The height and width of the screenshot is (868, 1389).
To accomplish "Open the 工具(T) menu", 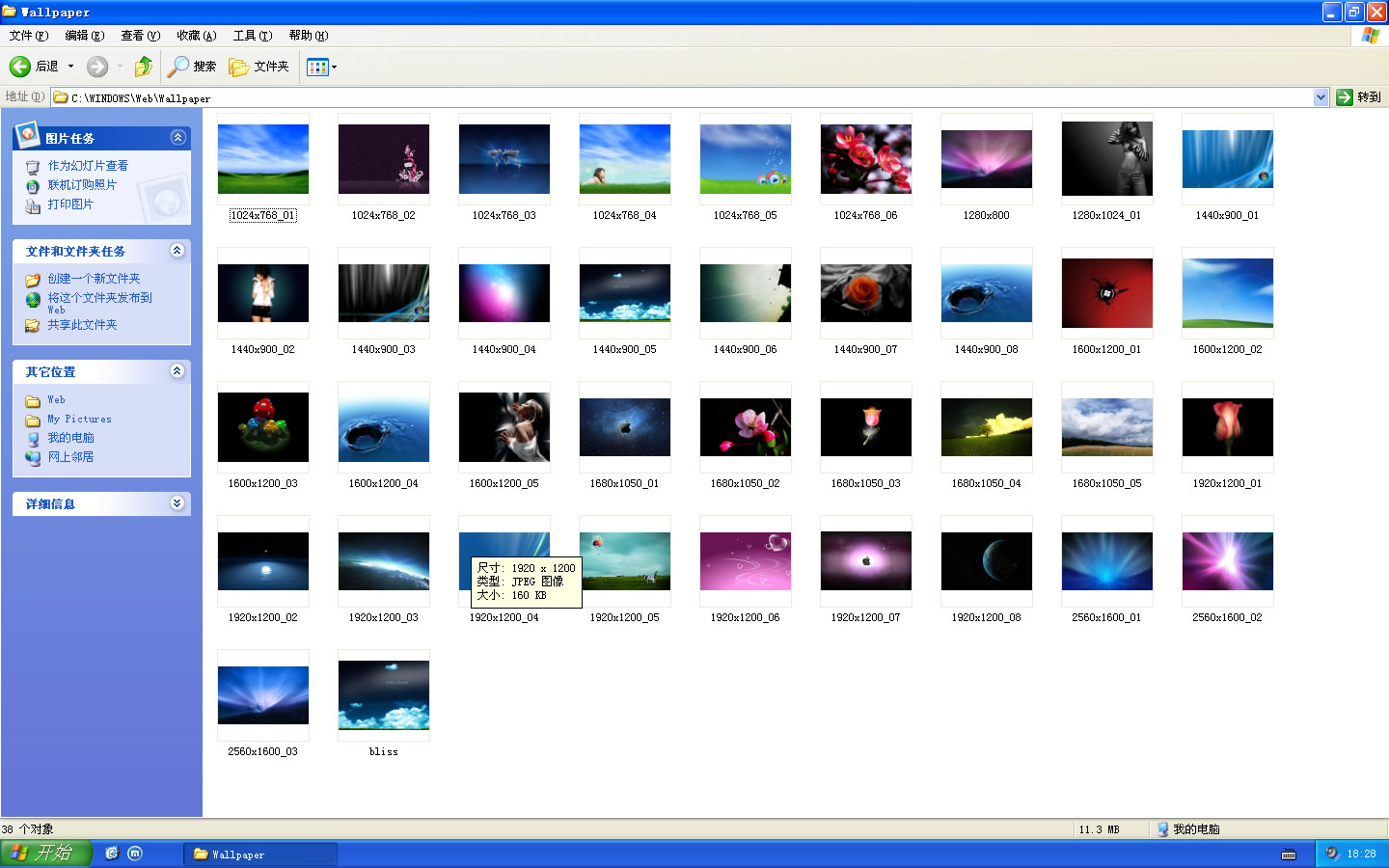I will click(x=253, y=36).
